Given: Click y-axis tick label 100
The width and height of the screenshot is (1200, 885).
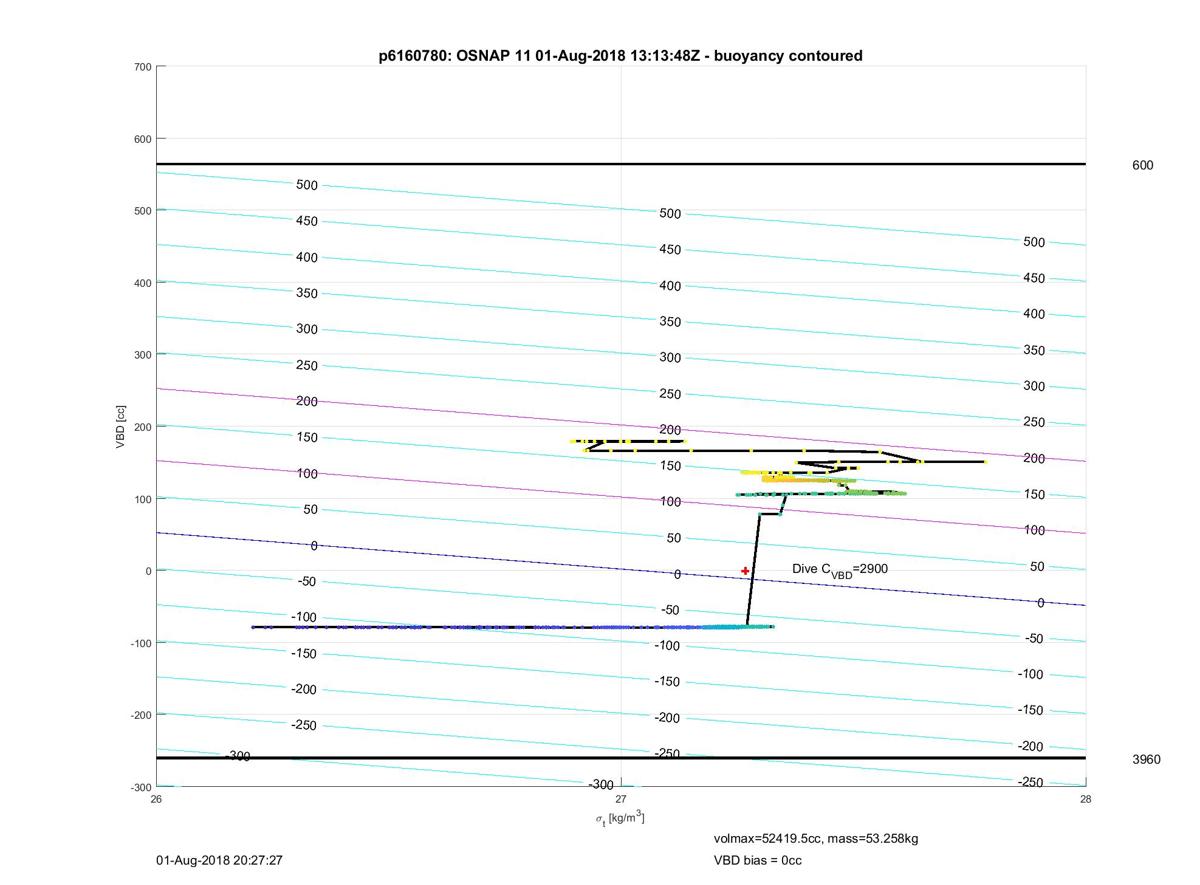Looking at the screenshot, I should pyautogui.click(x=143, y=499).
